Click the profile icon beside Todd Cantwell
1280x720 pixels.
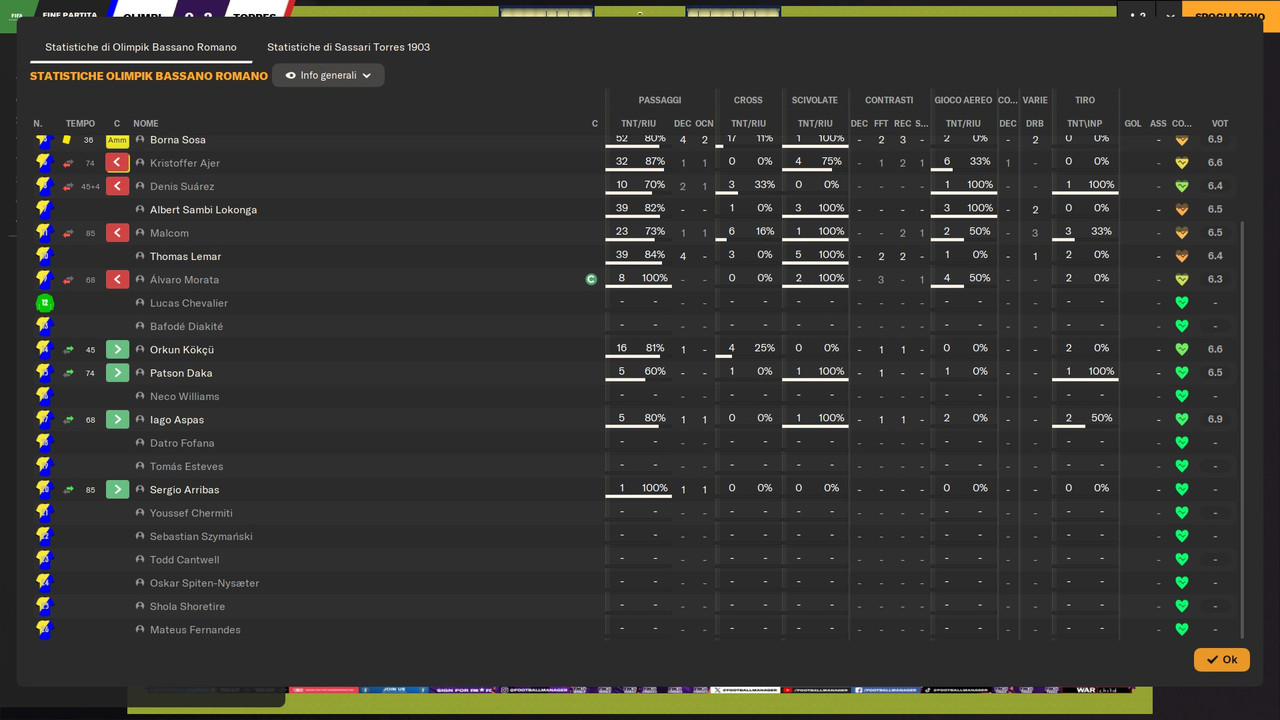tap(140, 560)
